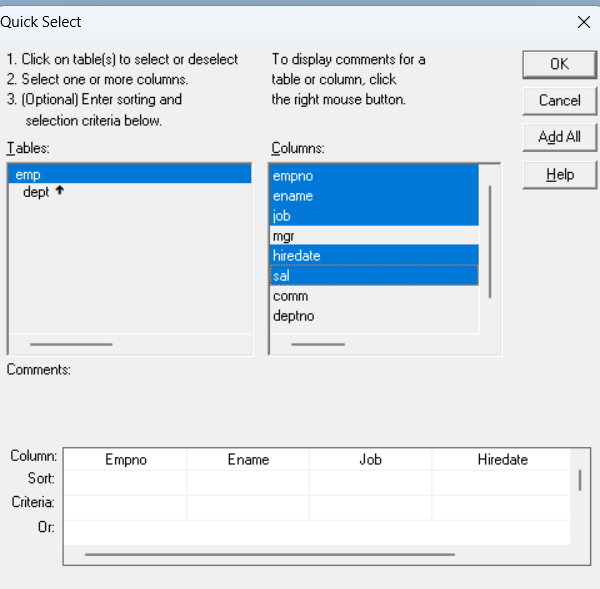Deselect the hiredate column

coord(374,255)
